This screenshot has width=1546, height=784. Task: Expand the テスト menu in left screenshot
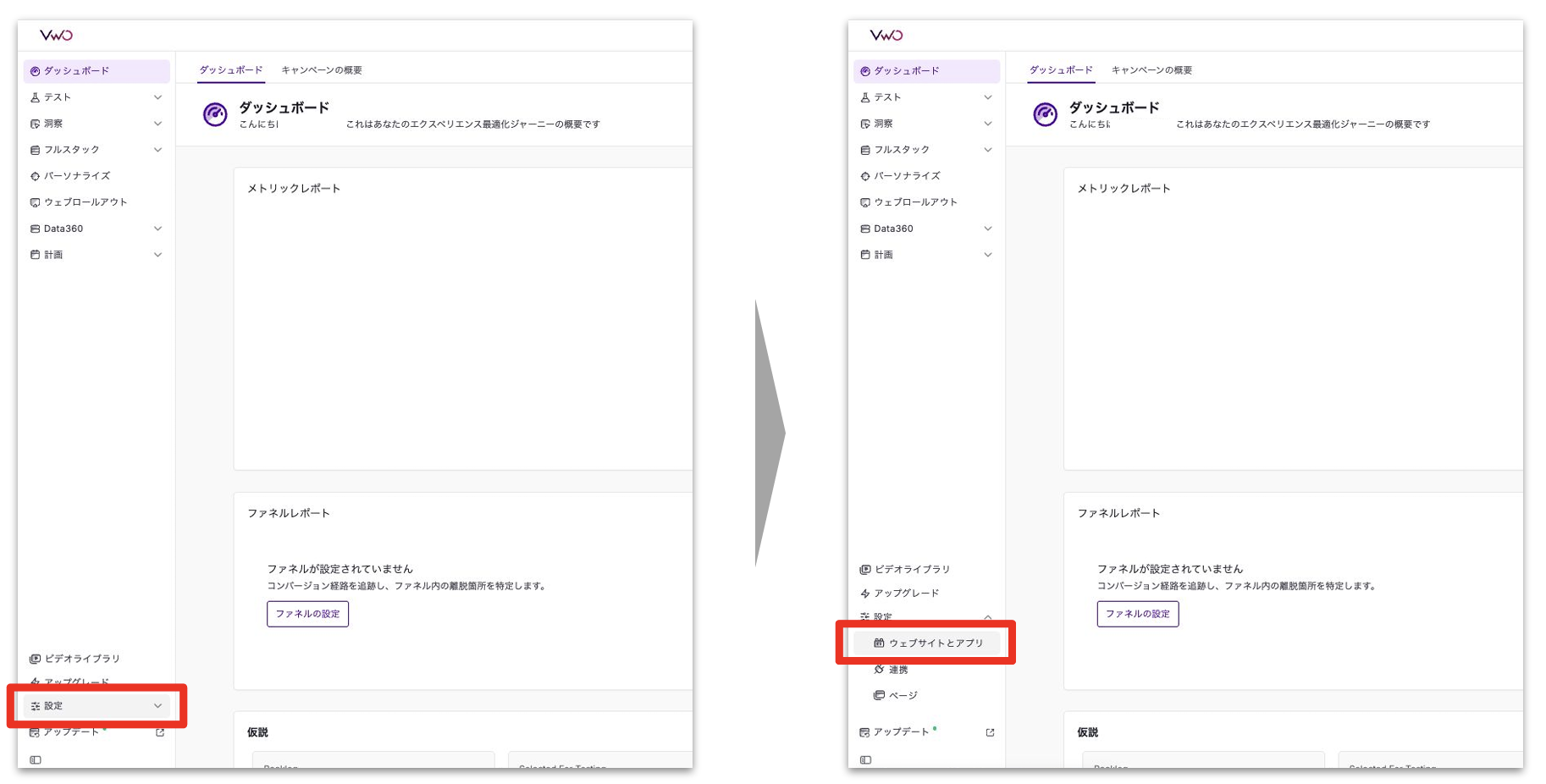pos(157,97)
